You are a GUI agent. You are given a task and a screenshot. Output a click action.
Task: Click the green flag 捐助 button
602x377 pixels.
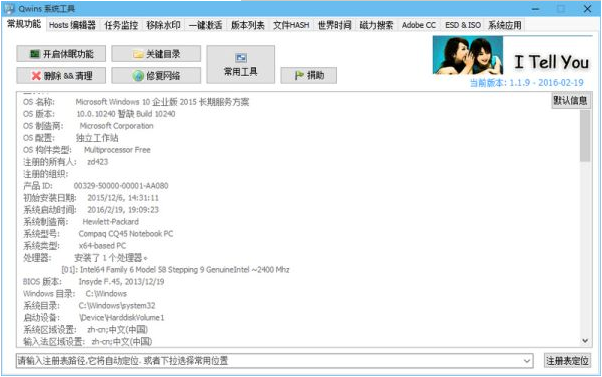coord(309,75)
